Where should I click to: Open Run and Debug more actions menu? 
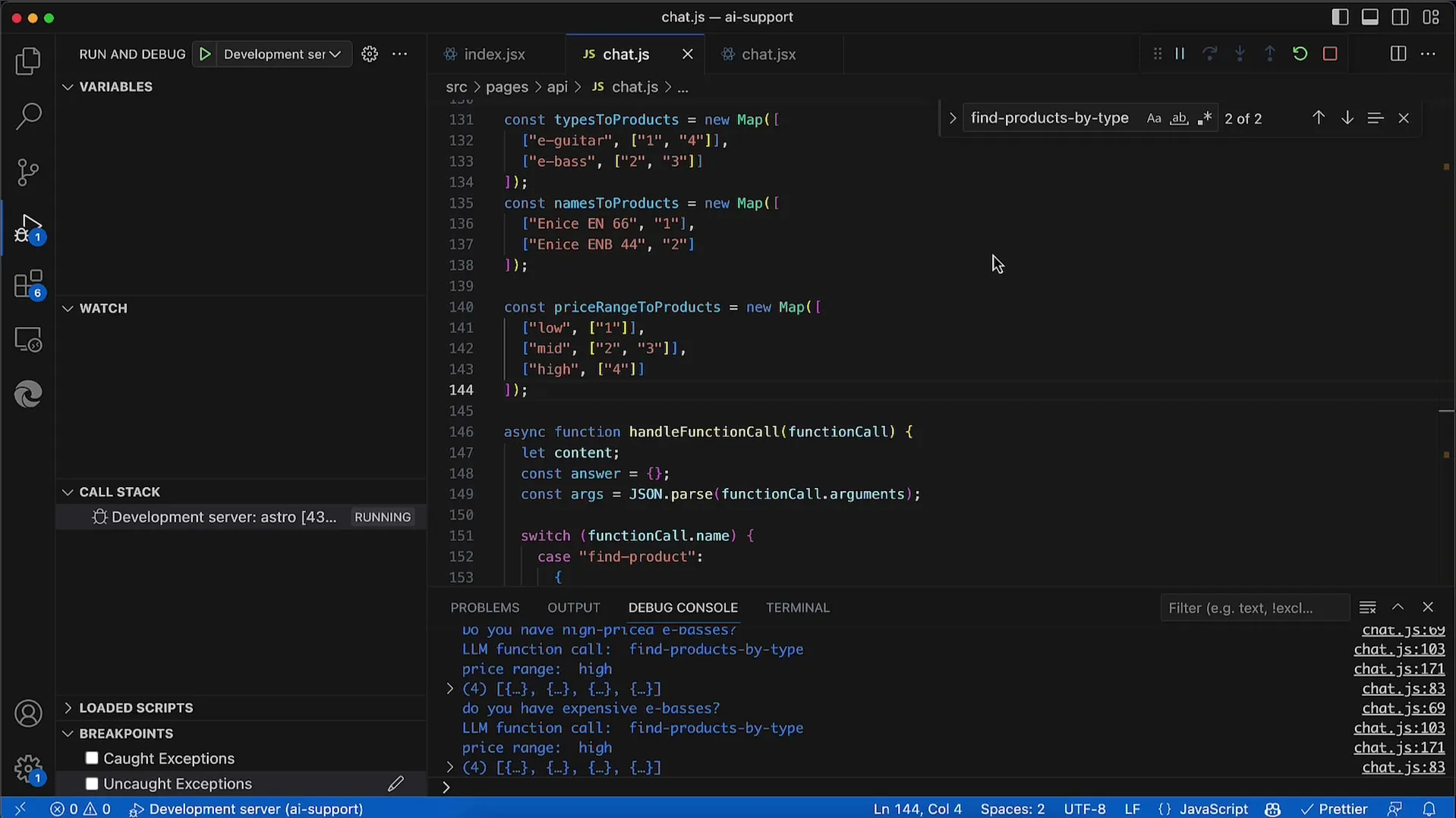tap(399, 54)
